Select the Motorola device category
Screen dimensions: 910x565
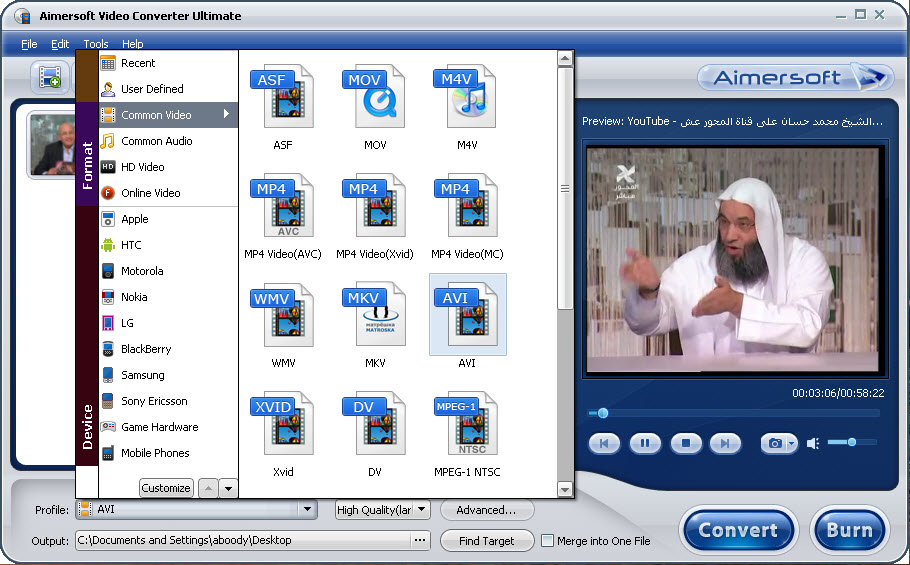(x=168, y=271)
